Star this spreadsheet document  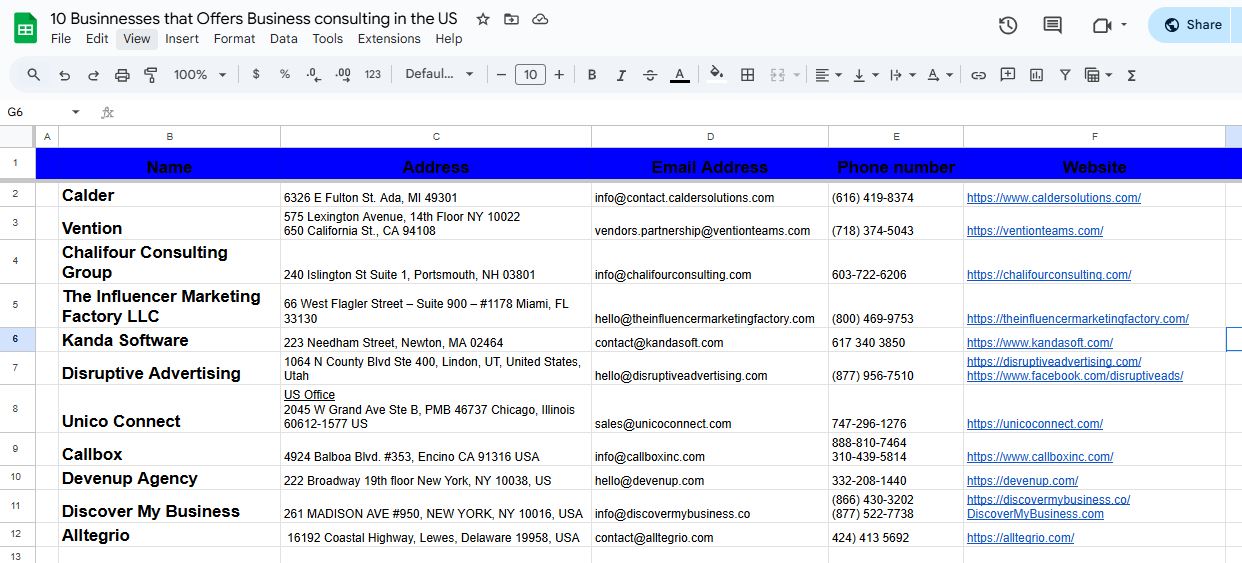click(x=483, y=19)
